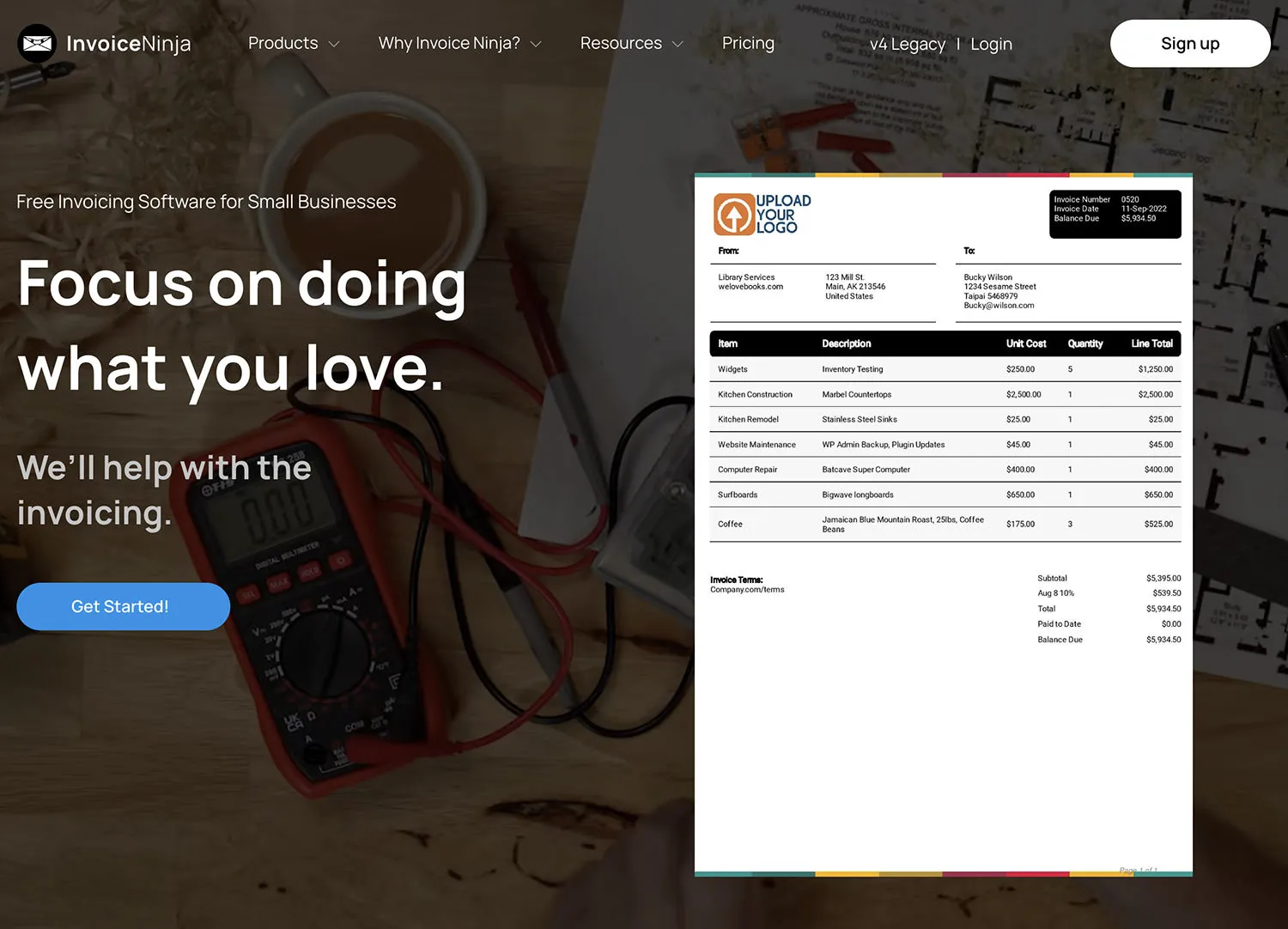Viewport: 1288px width, 929px height.
Task: Click the Company.com/terms invoice terms text
Action: point(747,590)
